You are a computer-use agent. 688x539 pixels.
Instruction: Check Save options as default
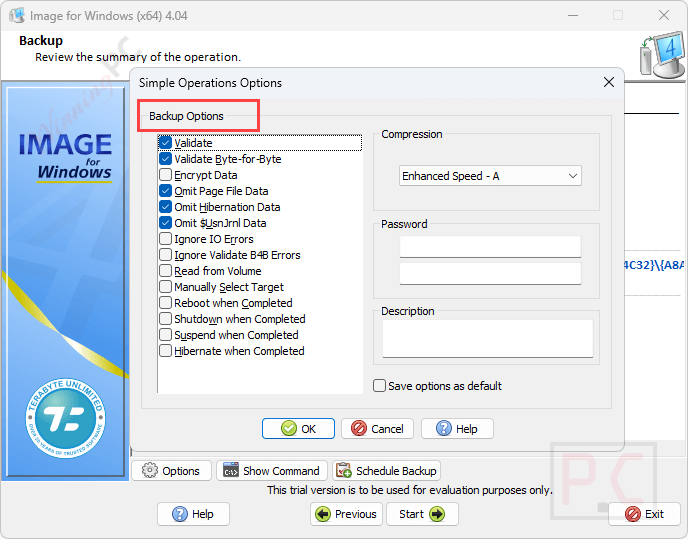point(380,386)
